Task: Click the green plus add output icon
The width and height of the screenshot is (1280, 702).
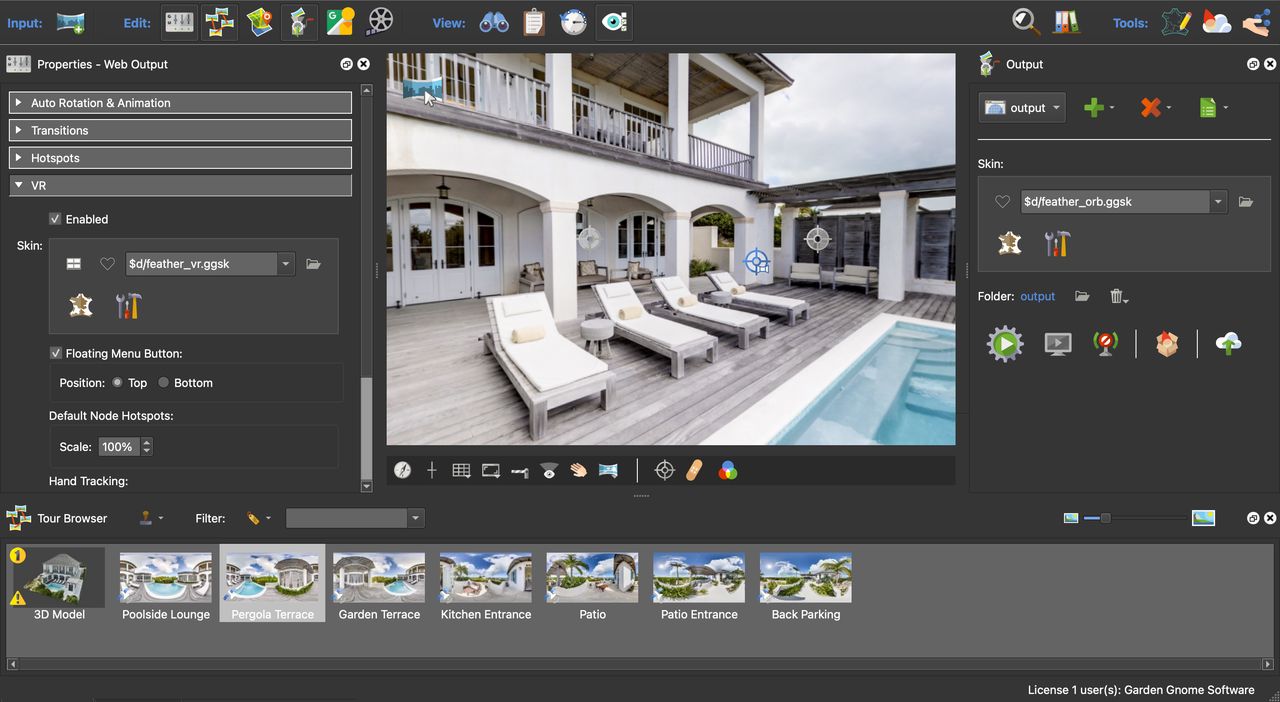Action: click(1093, 108)
